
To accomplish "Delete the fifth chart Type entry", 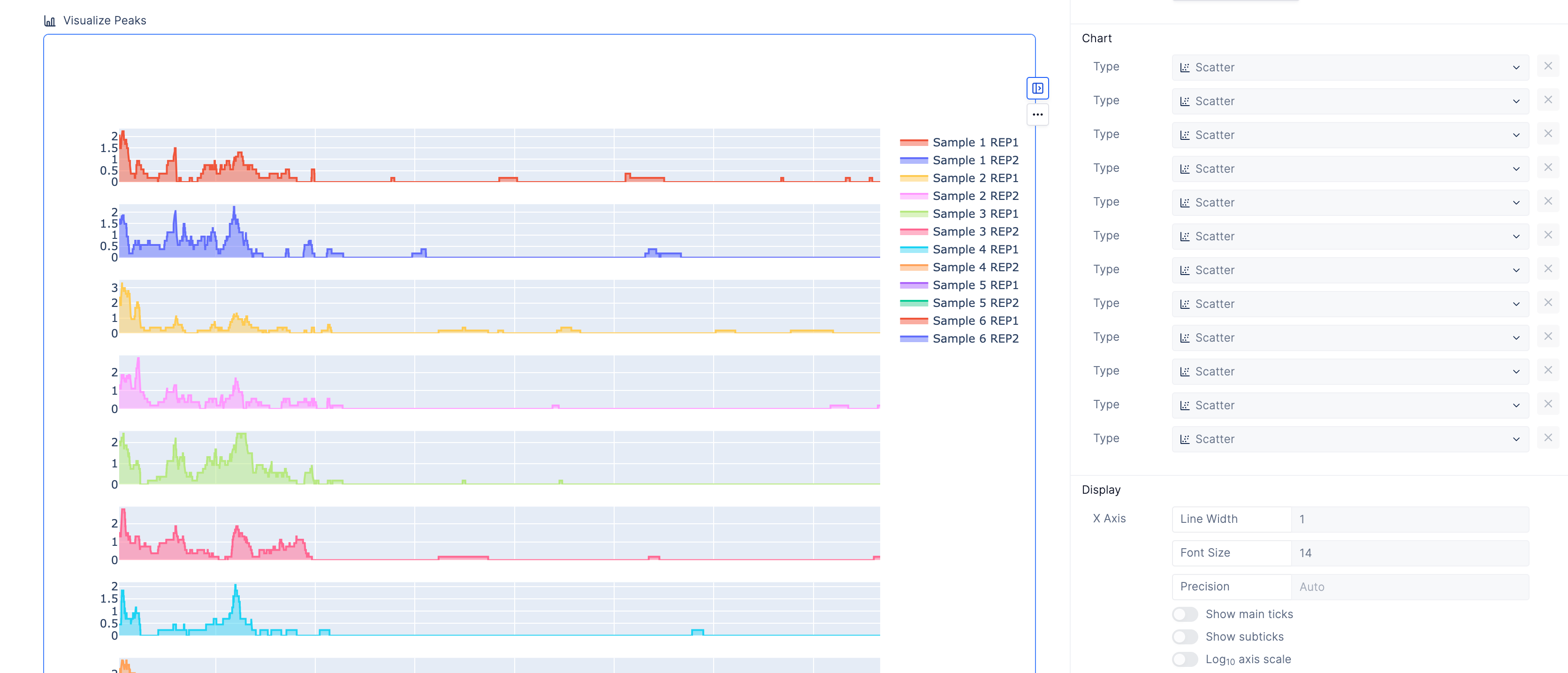I will click(x=1547, y=201).
